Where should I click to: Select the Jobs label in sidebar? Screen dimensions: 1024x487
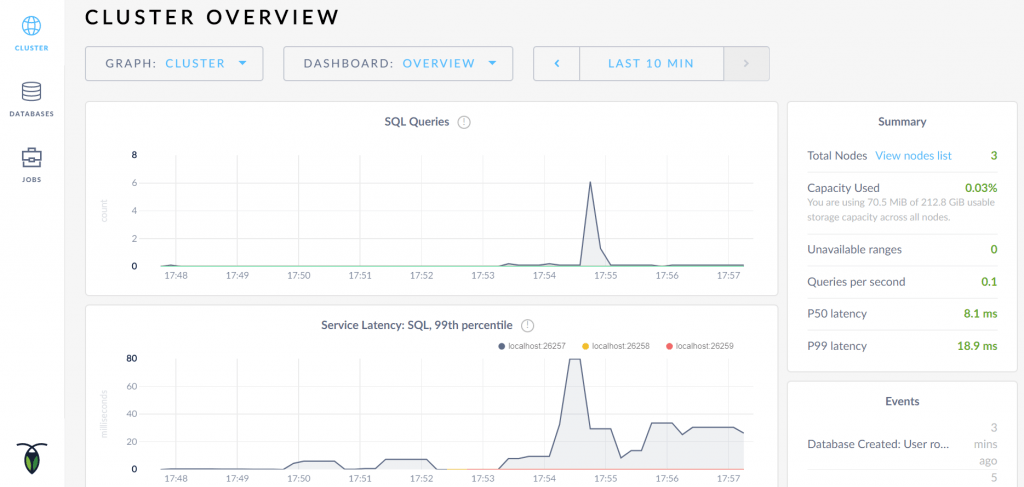click(x=32, y=180)
